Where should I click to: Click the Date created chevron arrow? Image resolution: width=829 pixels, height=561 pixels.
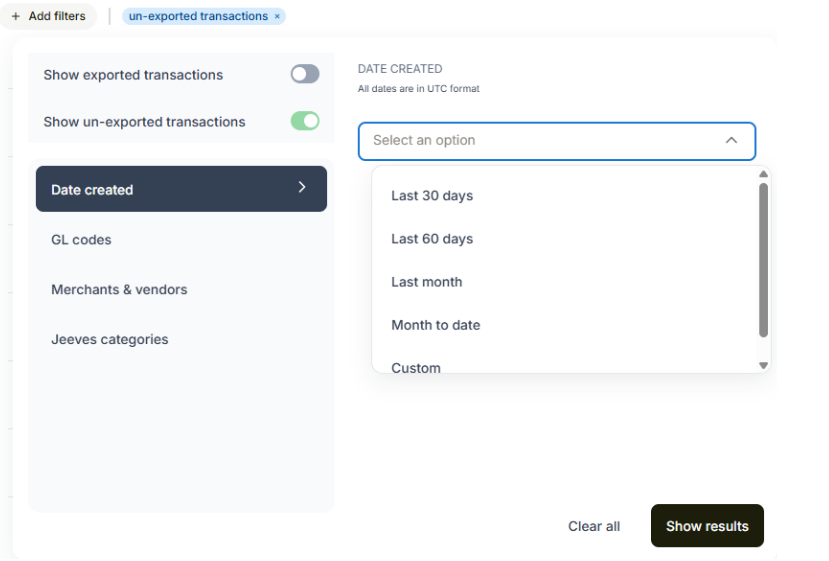(302, 187)
